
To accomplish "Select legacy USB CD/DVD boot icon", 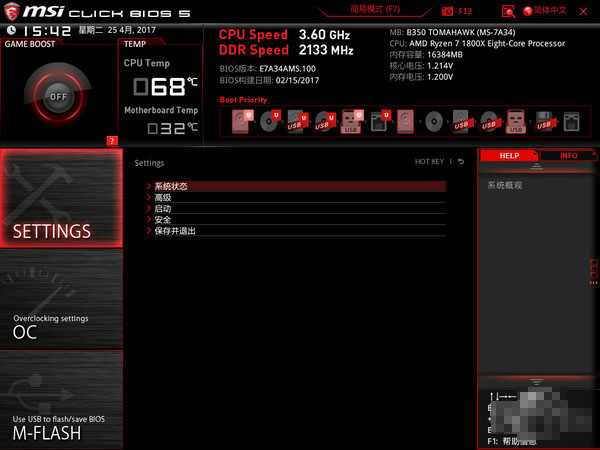I will tap(489, 121).
